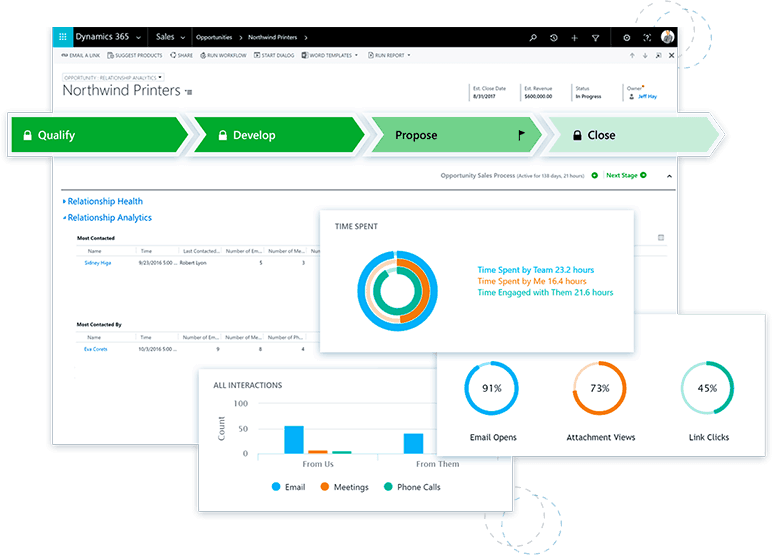Image resolution: width=773 pixels, height=555 pixels.
Task: Click Time Engaged with Them 21.6 hours text
Action: click(x=545, y=292)
